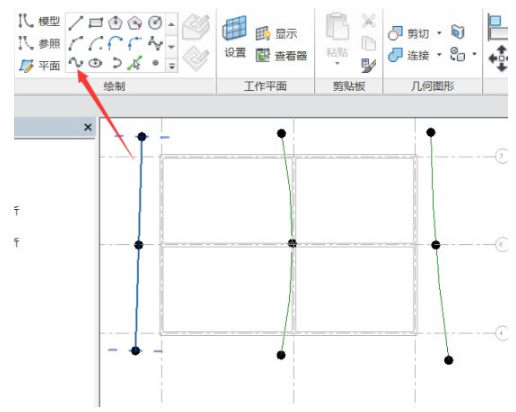
Task: Select the top endpoint of blue line
Action: coord(142,136)
